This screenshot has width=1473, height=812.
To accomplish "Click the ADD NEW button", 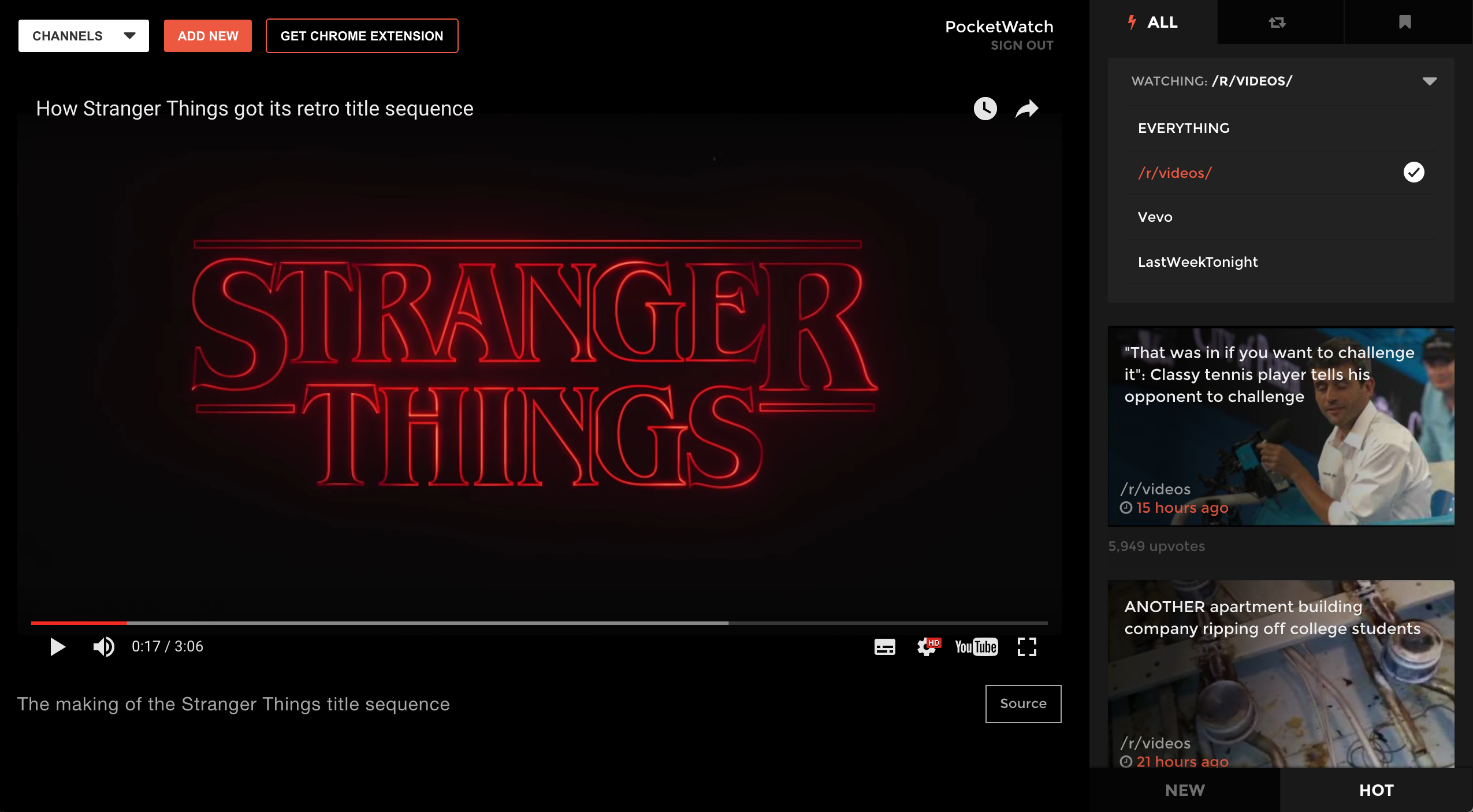I will pyautogui.click(x=208, y=35).
